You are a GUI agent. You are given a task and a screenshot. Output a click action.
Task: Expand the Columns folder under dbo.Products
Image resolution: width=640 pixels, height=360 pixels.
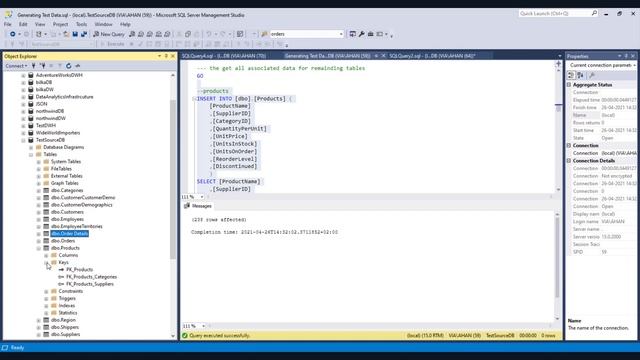click(47, 256)
